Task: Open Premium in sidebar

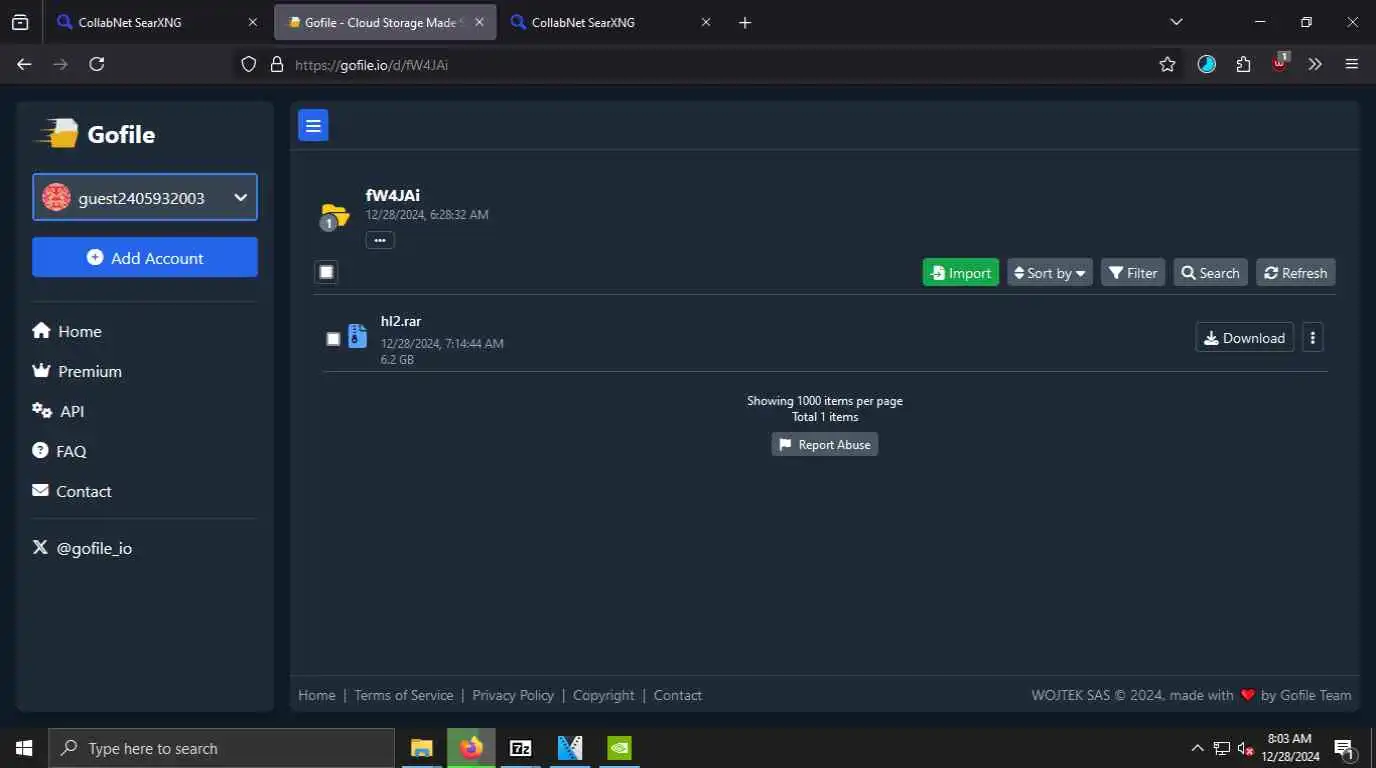Action: point(77,371)
